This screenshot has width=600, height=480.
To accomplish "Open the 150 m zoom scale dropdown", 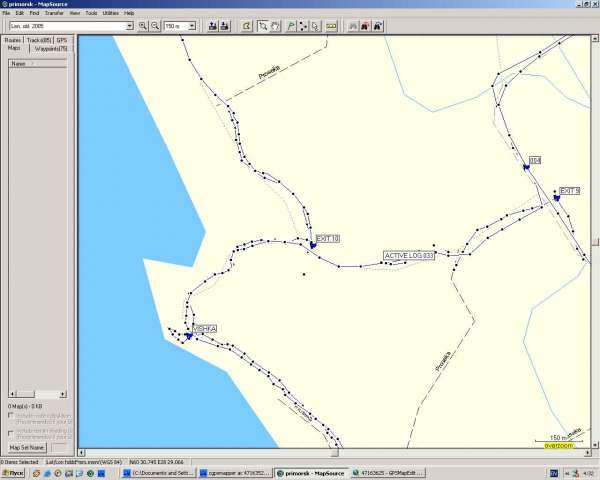I will point(191,25).
